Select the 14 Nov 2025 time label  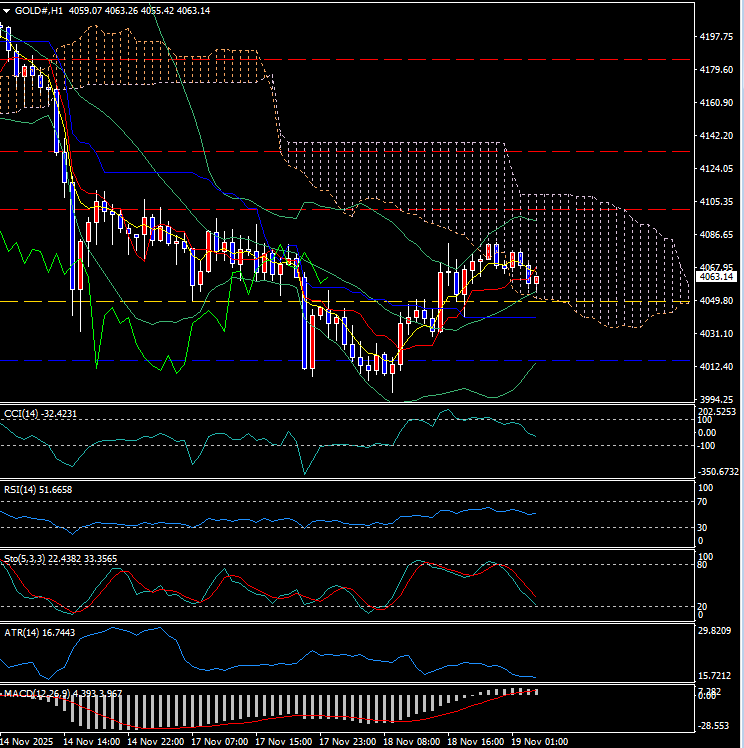[30, 741]
